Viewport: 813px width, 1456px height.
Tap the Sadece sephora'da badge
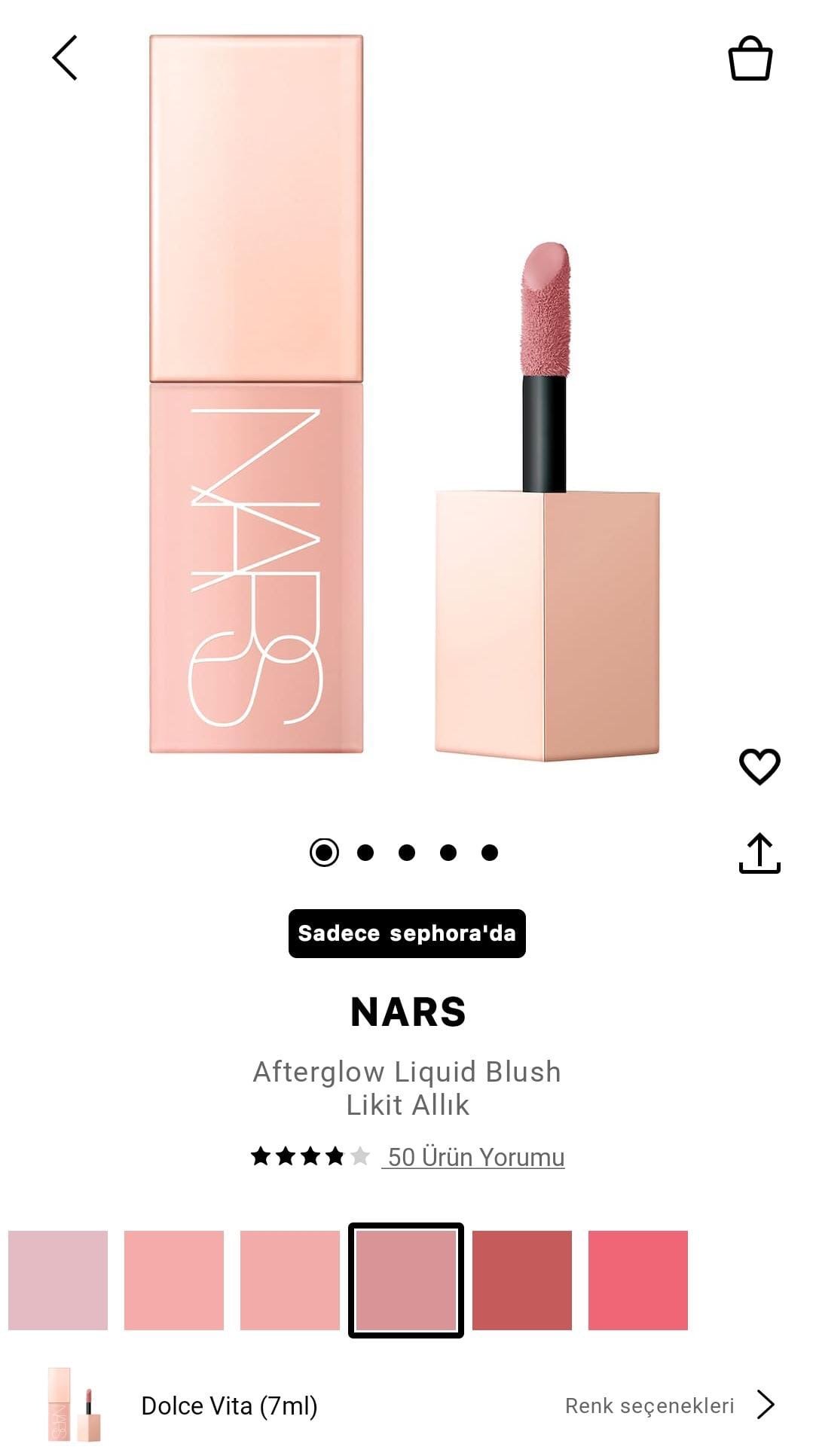407,933
